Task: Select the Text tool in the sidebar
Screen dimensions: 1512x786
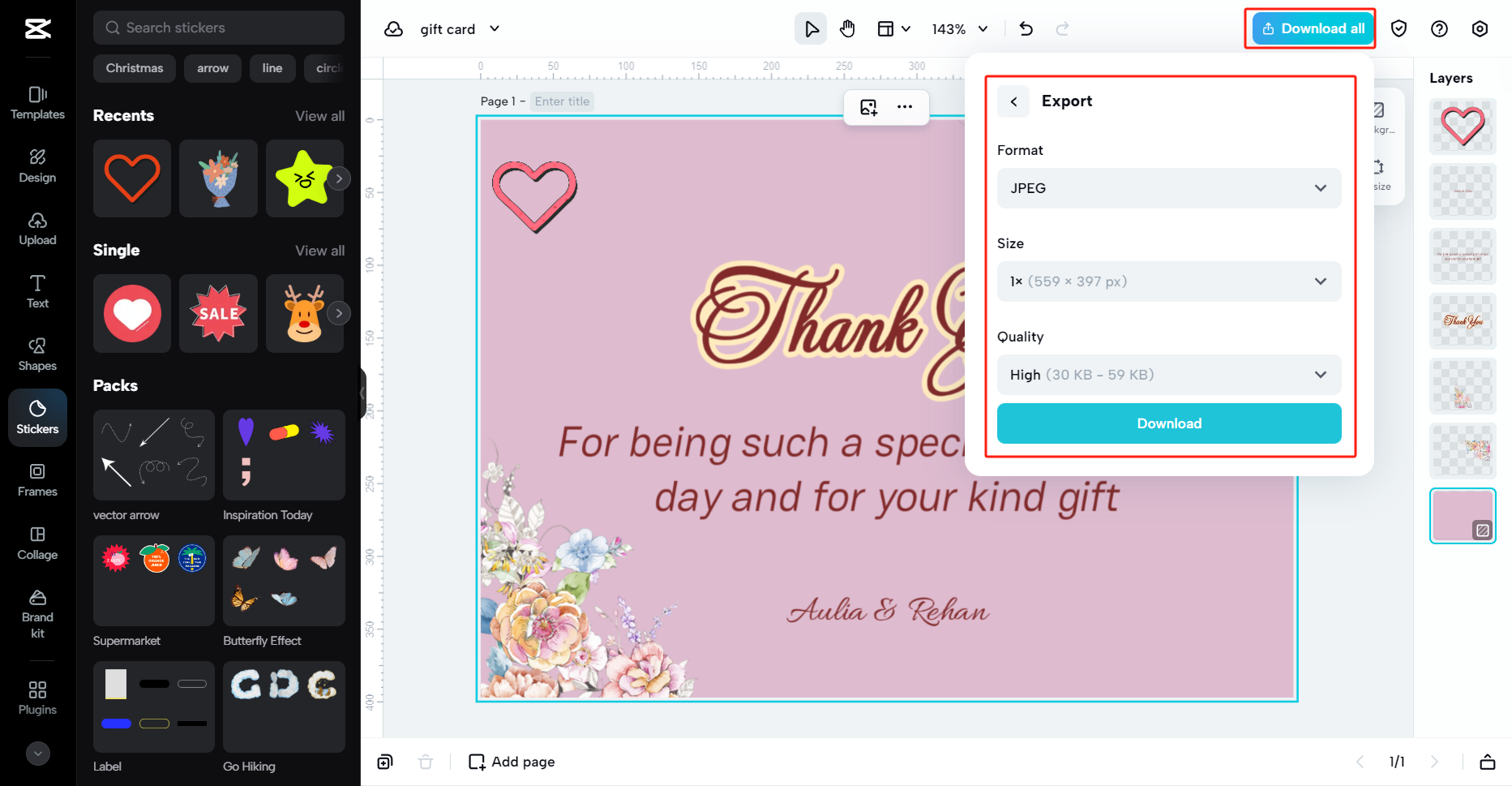Action: click(x=37, y=290)
